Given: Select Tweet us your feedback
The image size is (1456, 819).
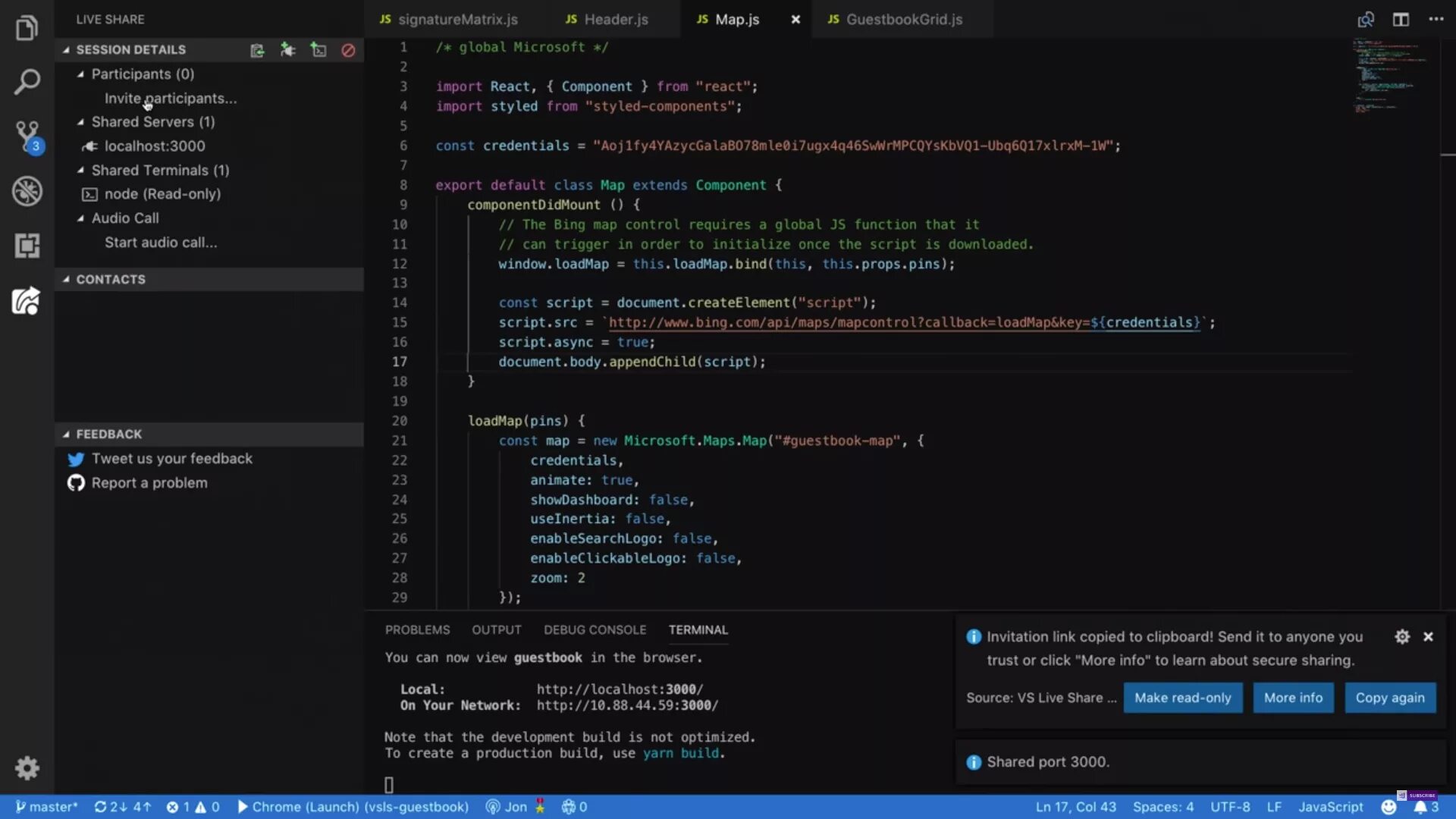Looking at the screenshot, I should (x=172, y=459).
